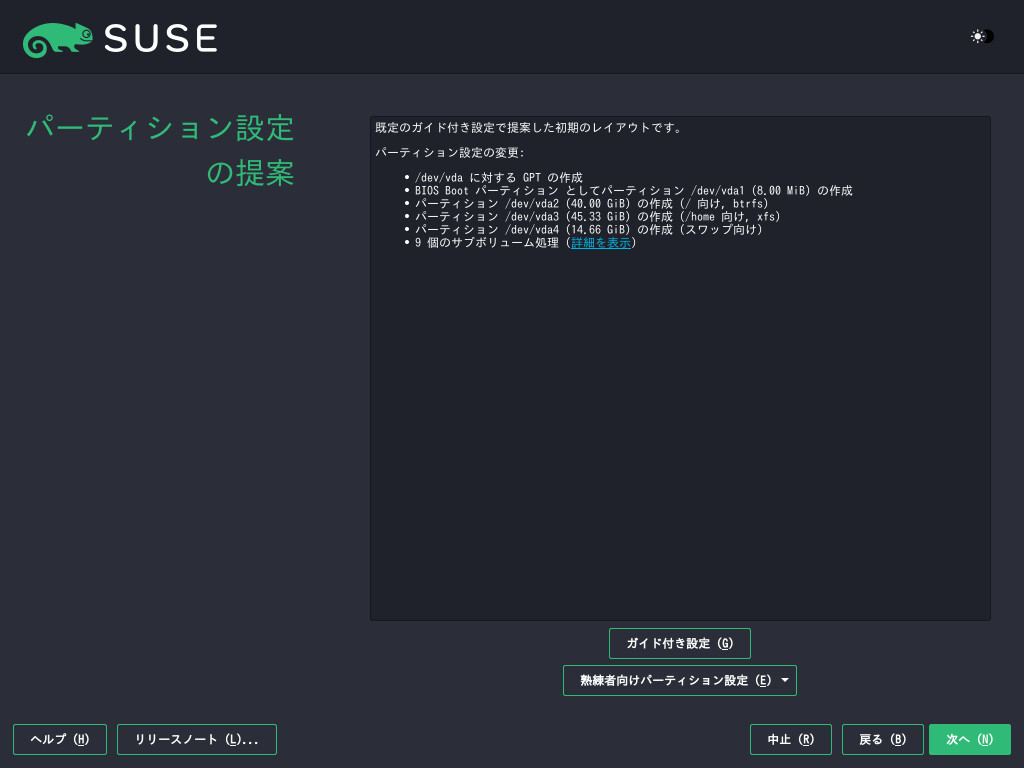
Task: Select the /dev/vda3 xfs home partition line
Action: click(597, 216)
